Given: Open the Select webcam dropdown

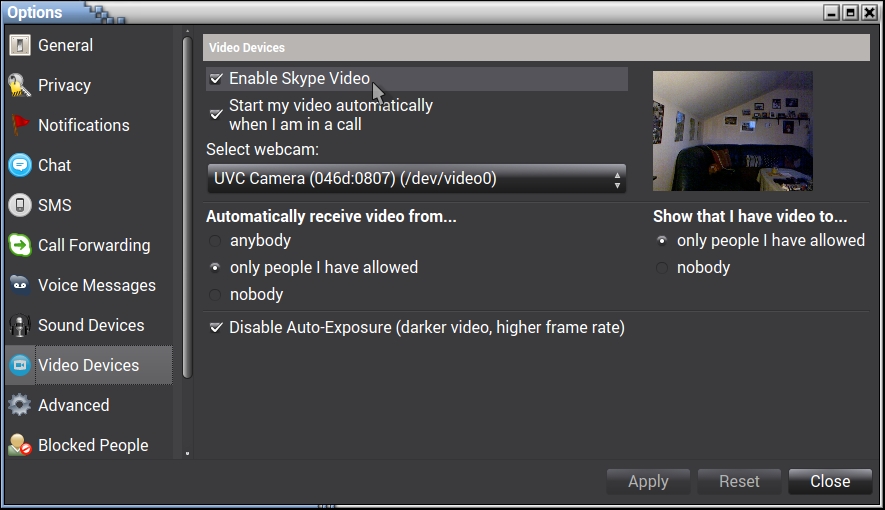Looking at the screenshot, I should click(x=416, y=180).
